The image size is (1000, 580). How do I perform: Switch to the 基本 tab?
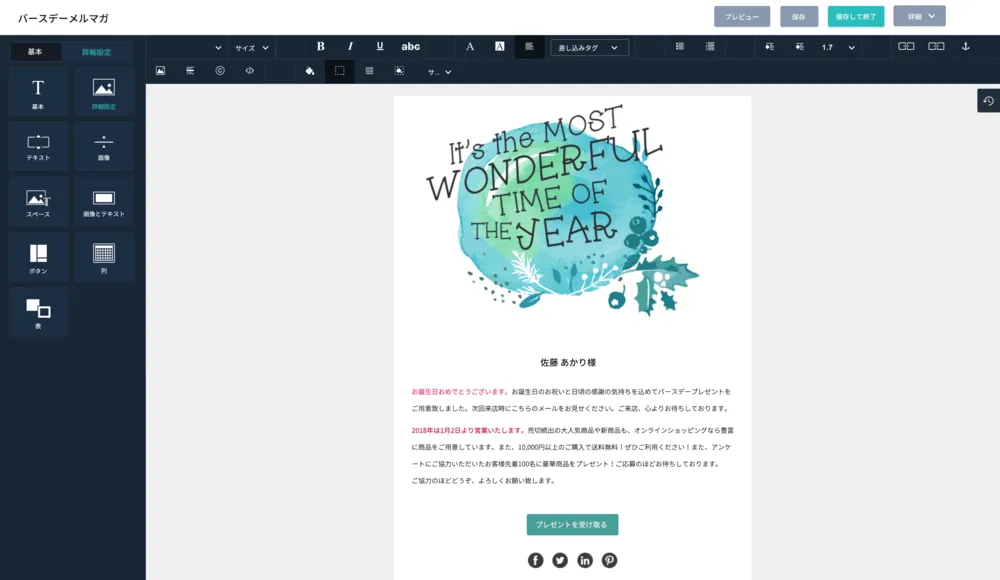tap(35, 51)
